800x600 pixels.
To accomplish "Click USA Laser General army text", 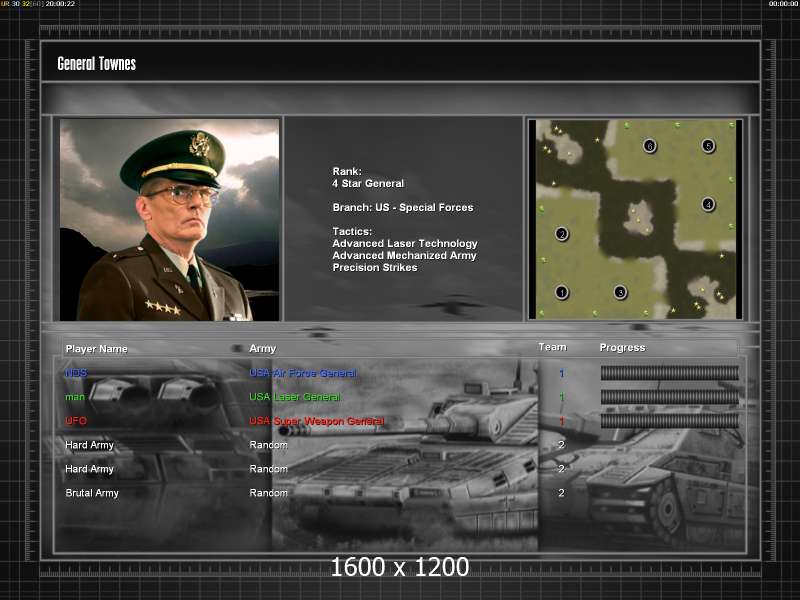I will 295,397.
